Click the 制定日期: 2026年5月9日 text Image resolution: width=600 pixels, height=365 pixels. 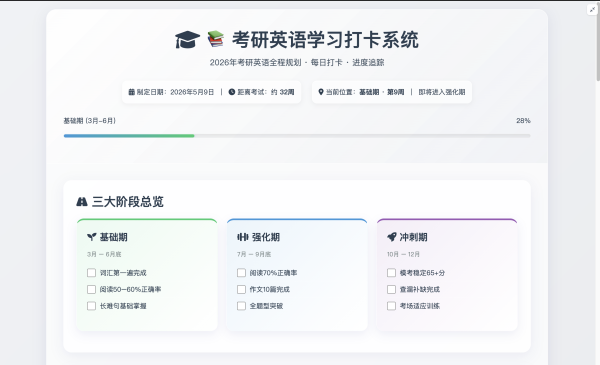point(175,92)
